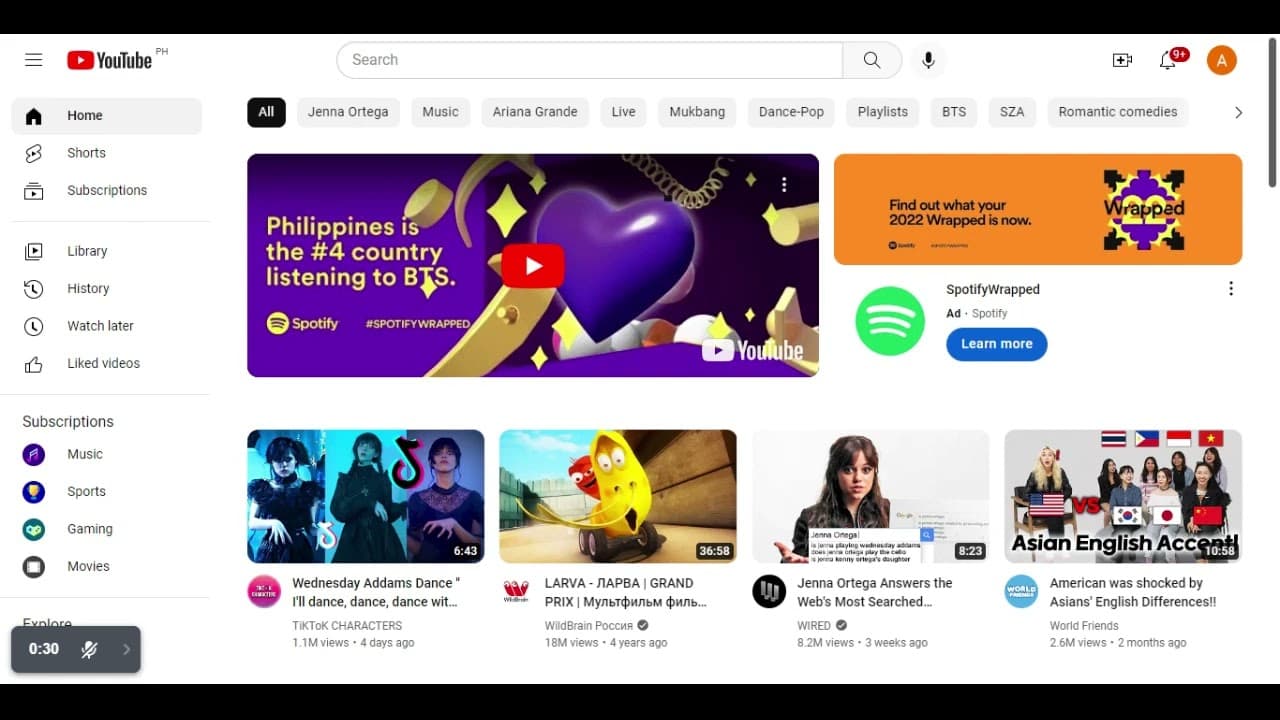Open Jenna Ortega Answers video title
The width and height of the screenshot is (1280, 720).
pyautogui.click(x=875, y=592)
